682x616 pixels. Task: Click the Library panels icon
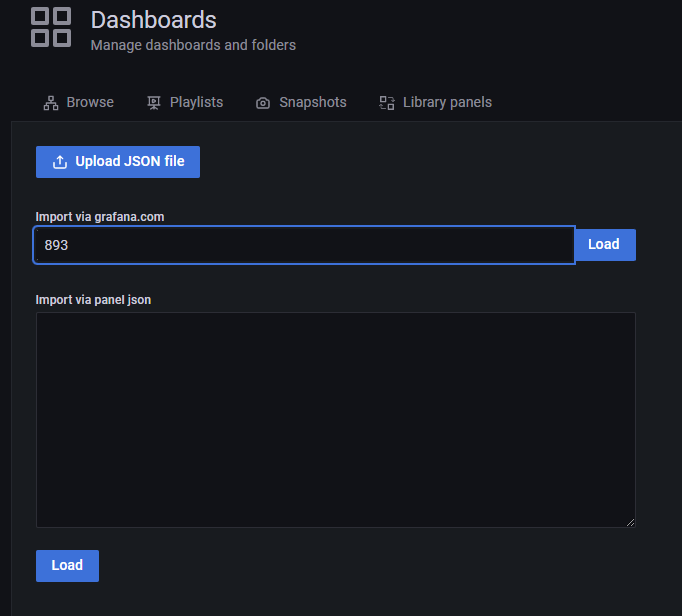point(387,103)
